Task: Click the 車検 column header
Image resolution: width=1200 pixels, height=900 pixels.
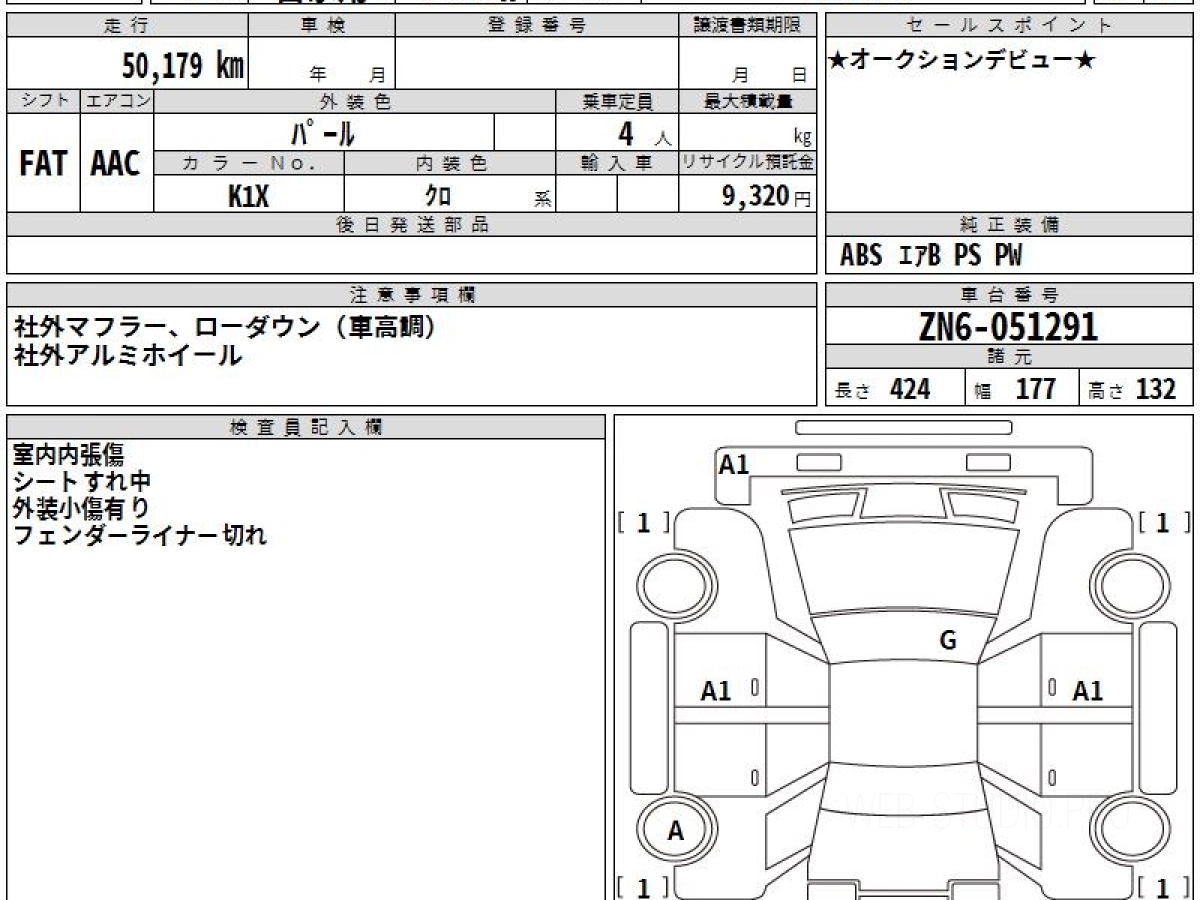Action: point(323,26)
